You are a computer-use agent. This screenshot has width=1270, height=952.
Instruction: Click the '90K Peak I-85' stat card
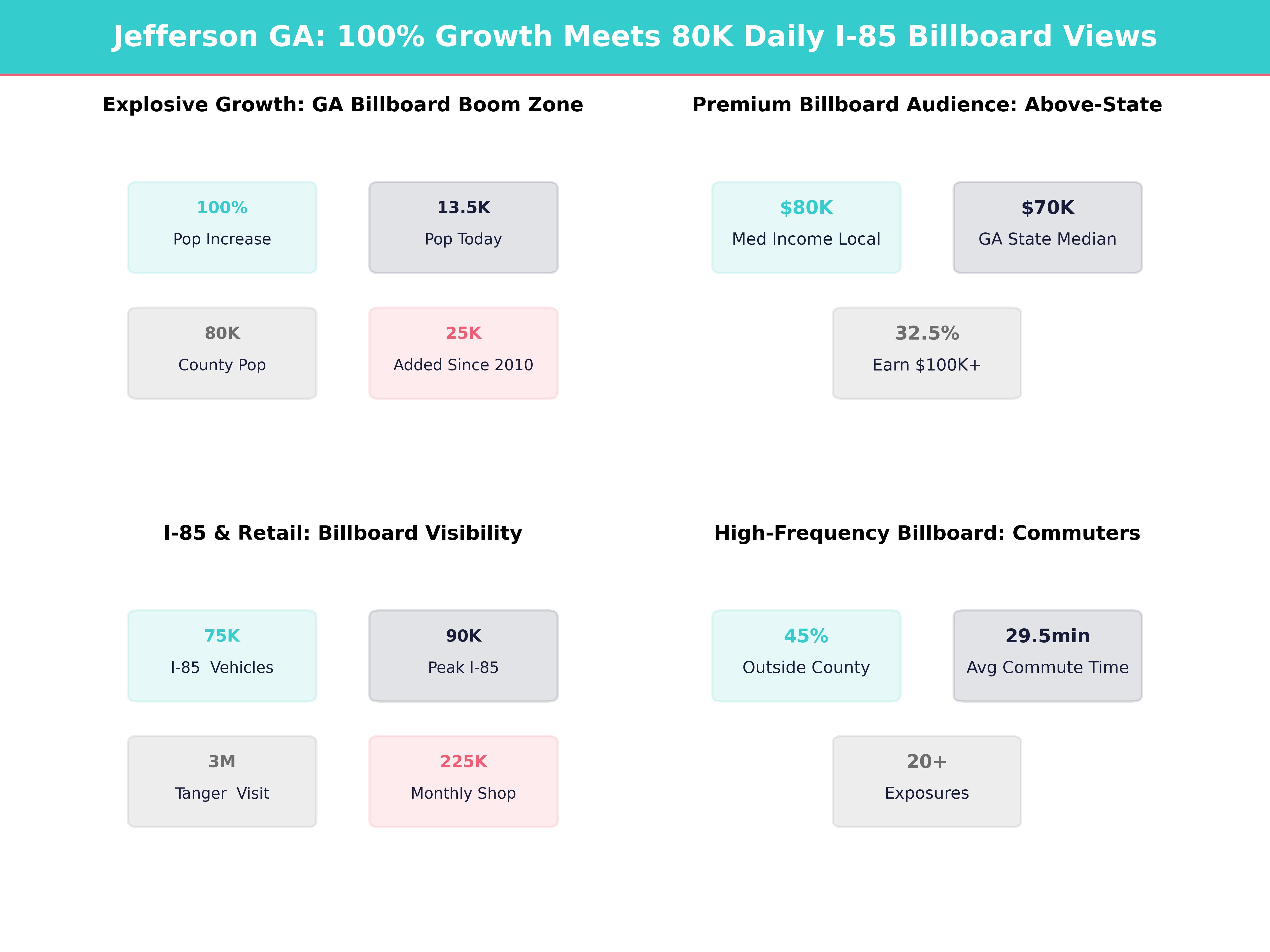[463, 655]
